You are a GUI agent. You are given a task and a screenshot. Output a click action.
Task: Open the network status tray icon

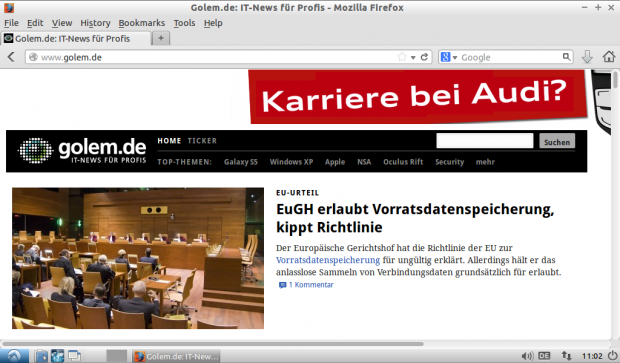[567, 356]
